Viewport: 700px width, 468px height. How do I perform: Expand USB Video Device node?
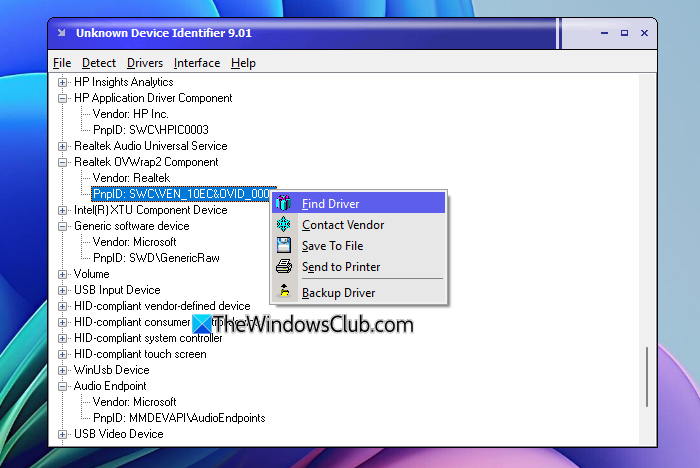(x=62, y=435)
